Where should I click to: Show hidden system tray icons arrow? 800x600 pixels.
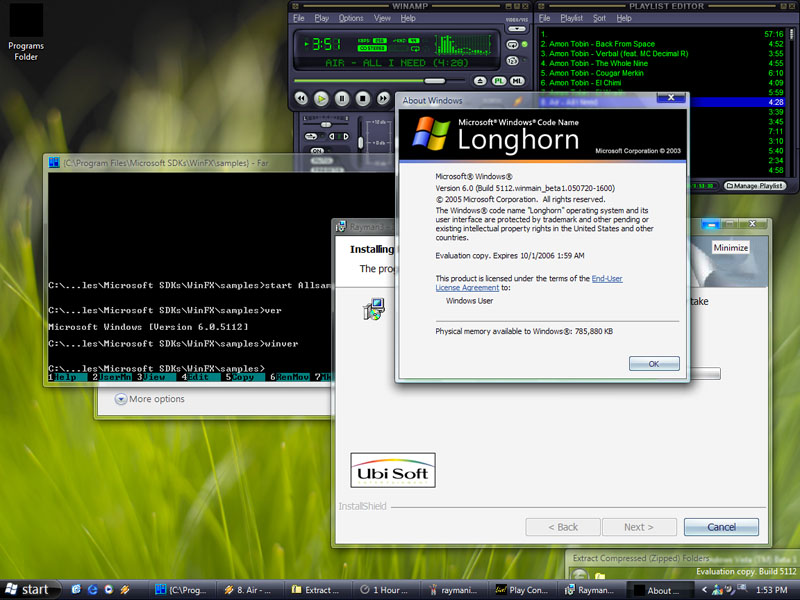(x=705, y=590)
